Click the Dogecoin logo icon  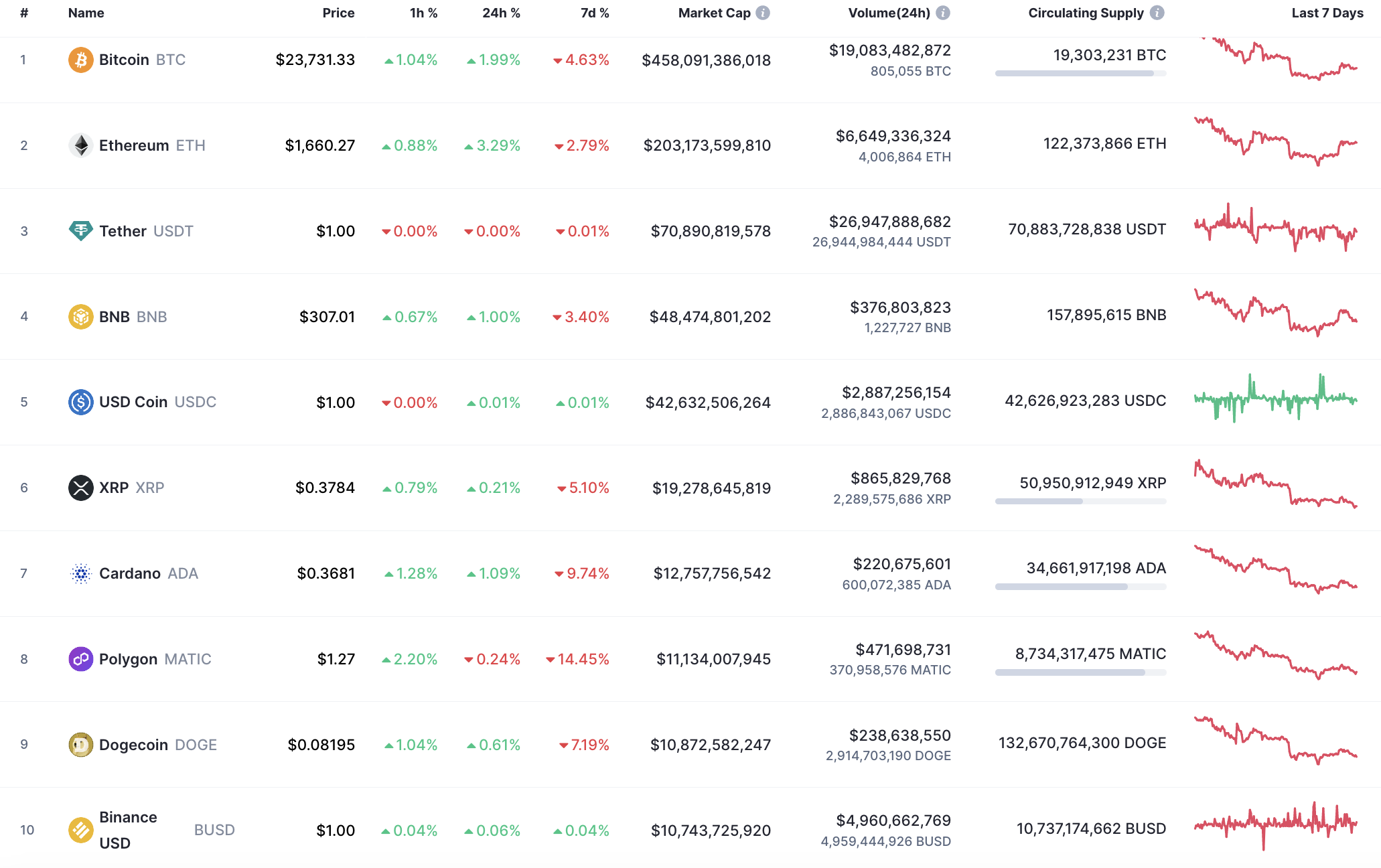80,745
